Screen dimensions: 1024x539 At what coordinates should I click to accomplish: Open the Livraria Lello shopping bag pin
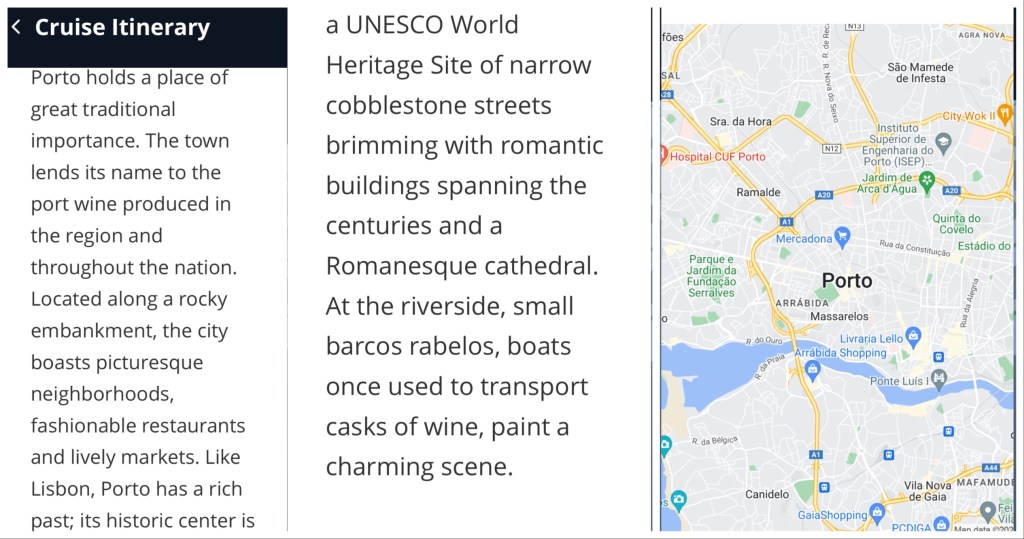pyautogui.click(x=912, y=337)
